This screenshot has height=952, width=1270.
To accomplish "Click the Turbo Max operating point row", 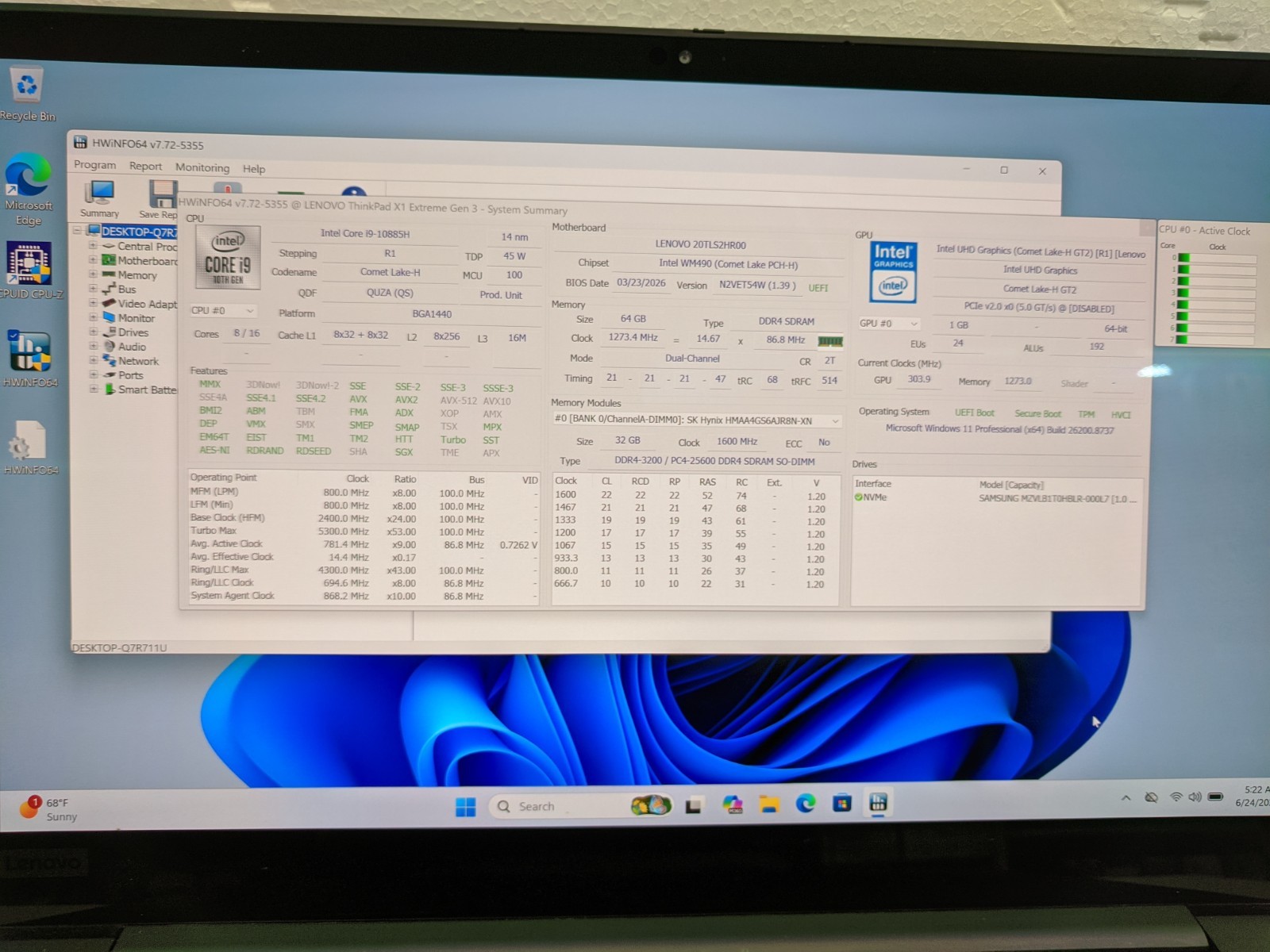I will coord(364,532).
